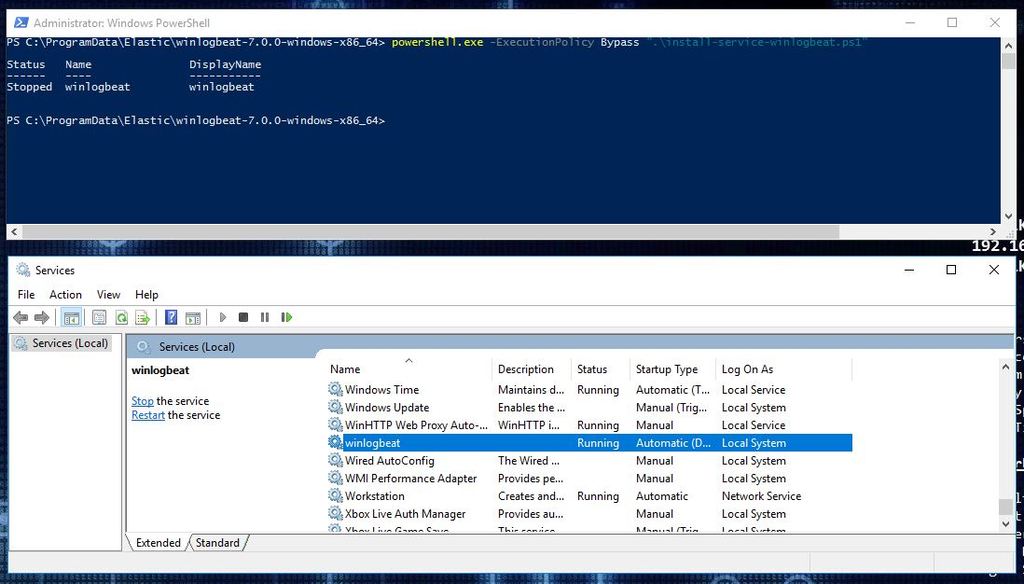
Task: Toggle the Show/Hide Console Tree icon
Action: [x=71, y=317]
